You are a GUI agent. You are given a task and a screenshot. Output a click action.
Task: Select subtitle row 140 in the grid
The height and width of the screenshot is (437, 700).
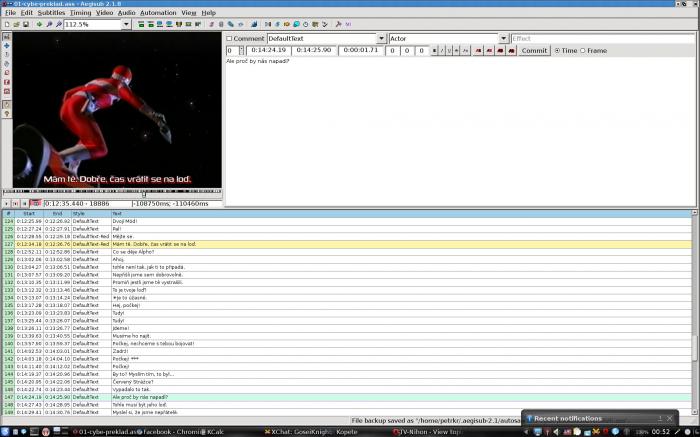click(x=347, y=344)
